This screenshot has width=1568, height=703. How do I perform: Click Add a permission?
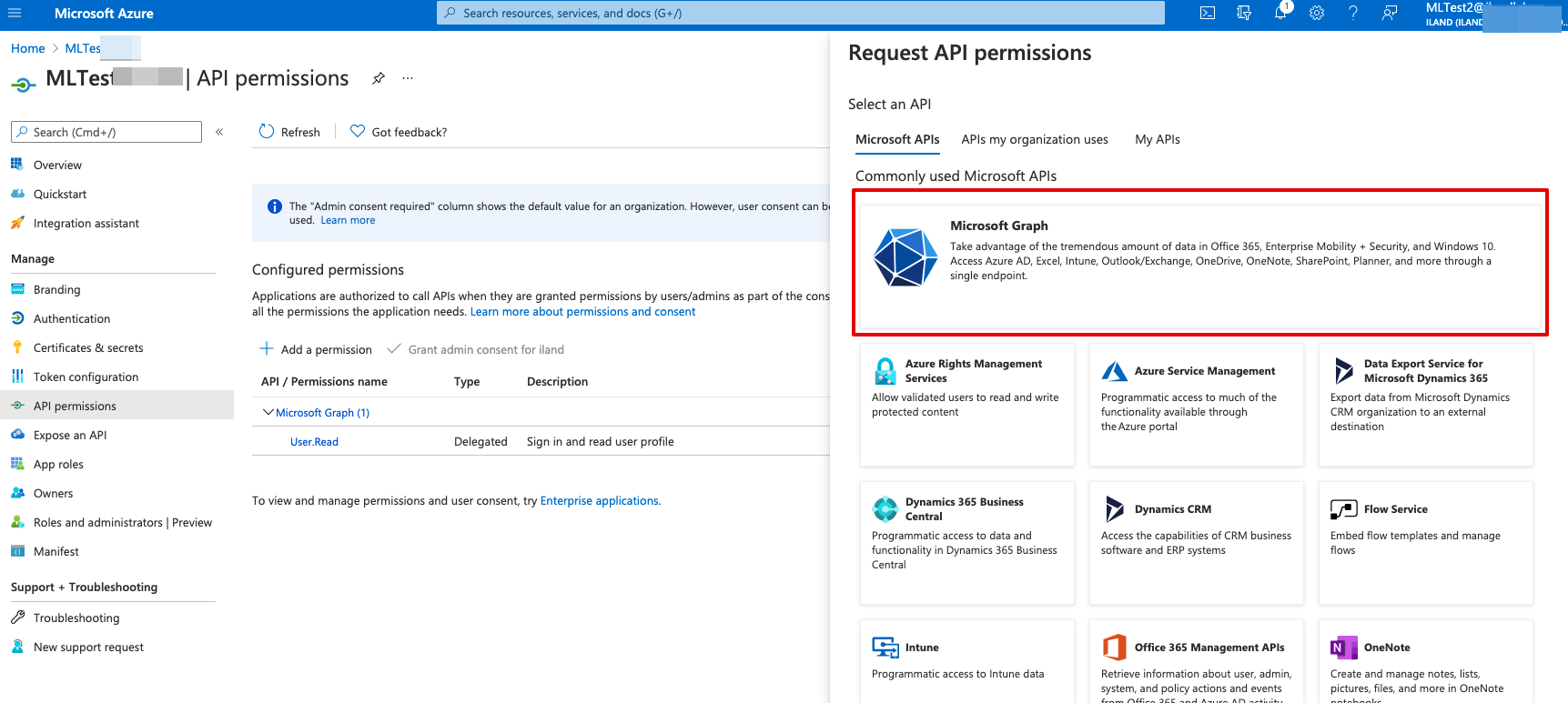coord(316,349)
